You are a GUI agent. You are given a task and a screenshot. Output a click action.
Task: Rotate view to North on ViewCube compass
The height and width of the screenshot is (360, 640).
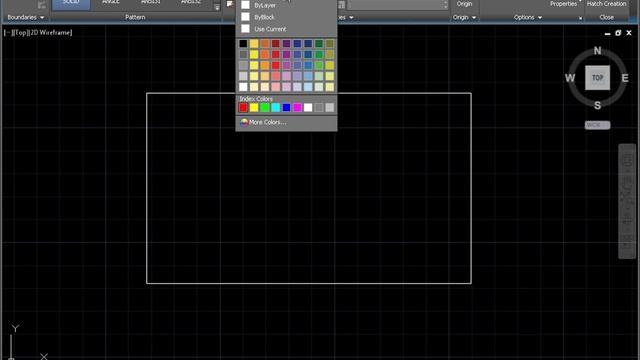598,51
